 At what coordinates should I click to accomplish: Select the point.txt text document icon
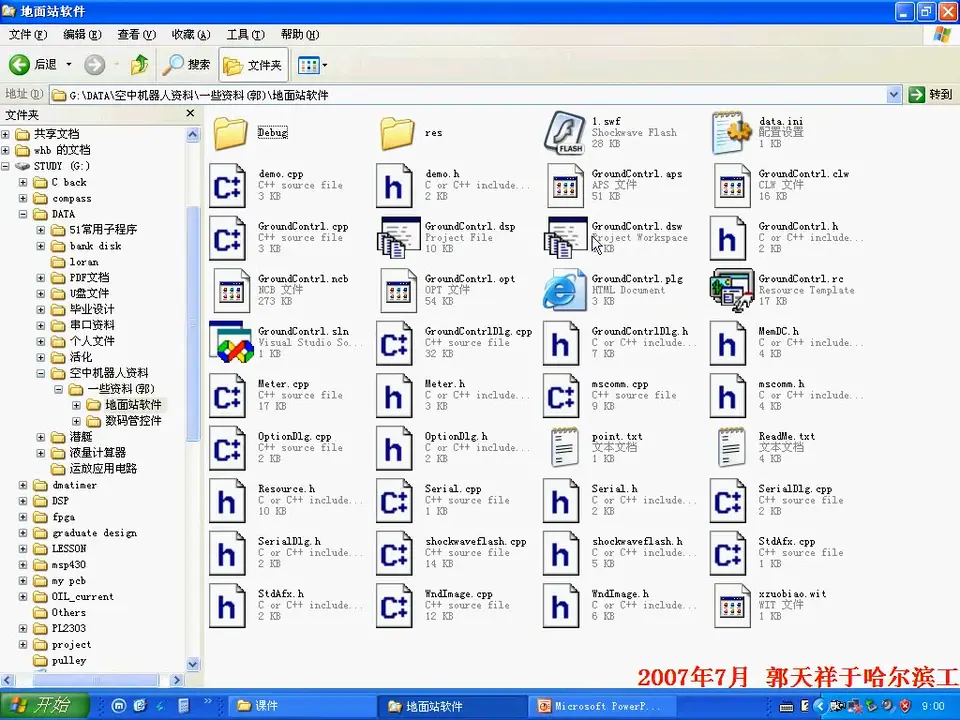click(564, 448)
